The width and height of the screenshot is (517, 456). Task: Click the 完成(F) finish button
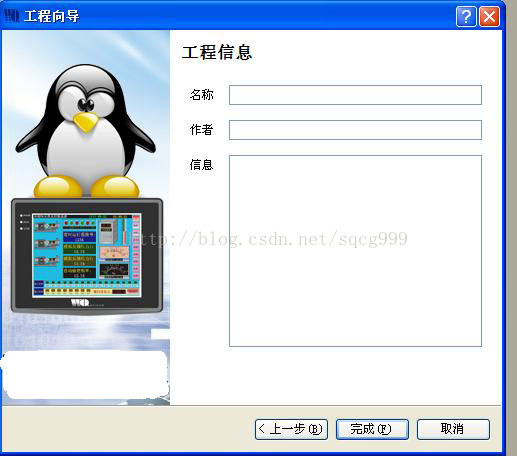[372, 429]
